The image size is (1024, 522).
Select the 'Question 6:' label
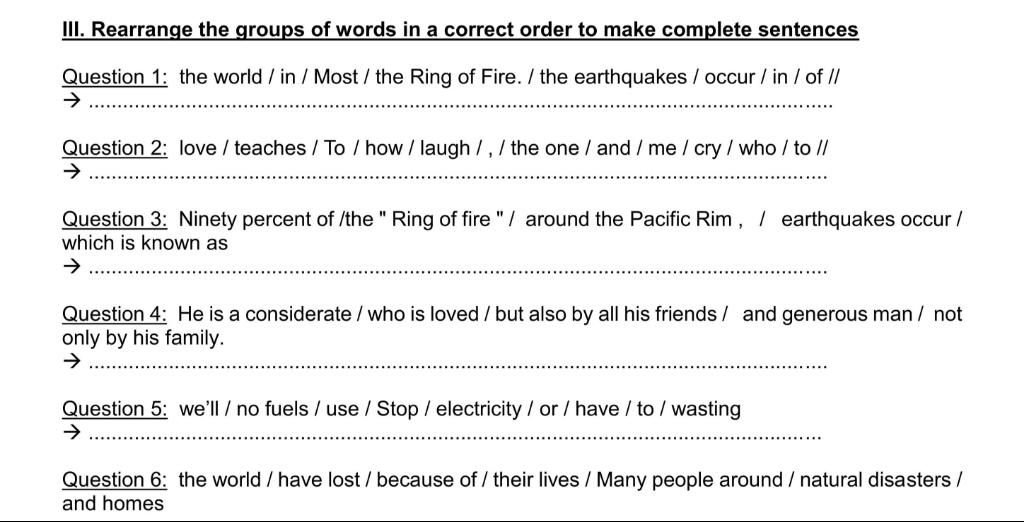(116, 481)
